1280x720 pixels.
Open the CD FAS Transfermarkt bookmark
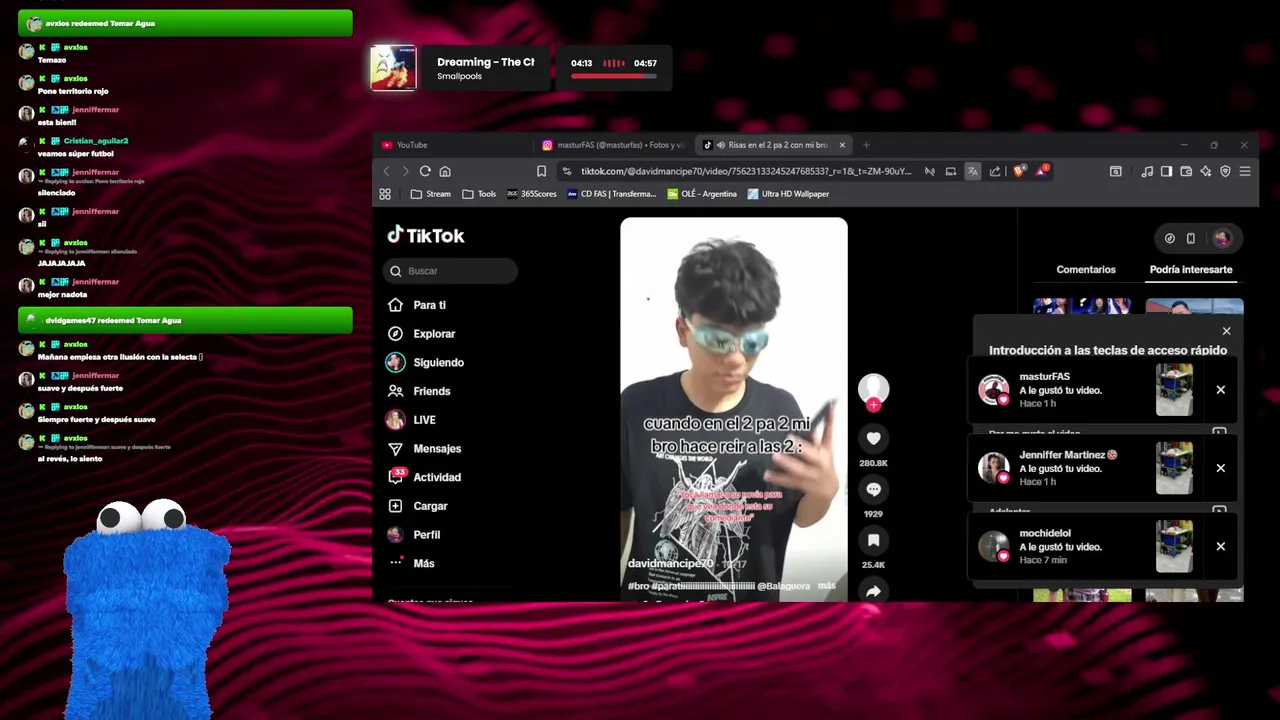(x=611, y=194)
